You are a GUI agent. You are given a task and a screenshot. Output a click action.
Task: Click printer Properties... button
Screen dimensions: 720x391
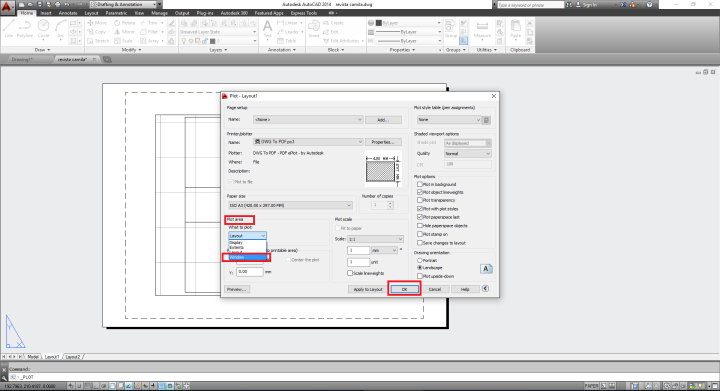(x=383, y=142)
